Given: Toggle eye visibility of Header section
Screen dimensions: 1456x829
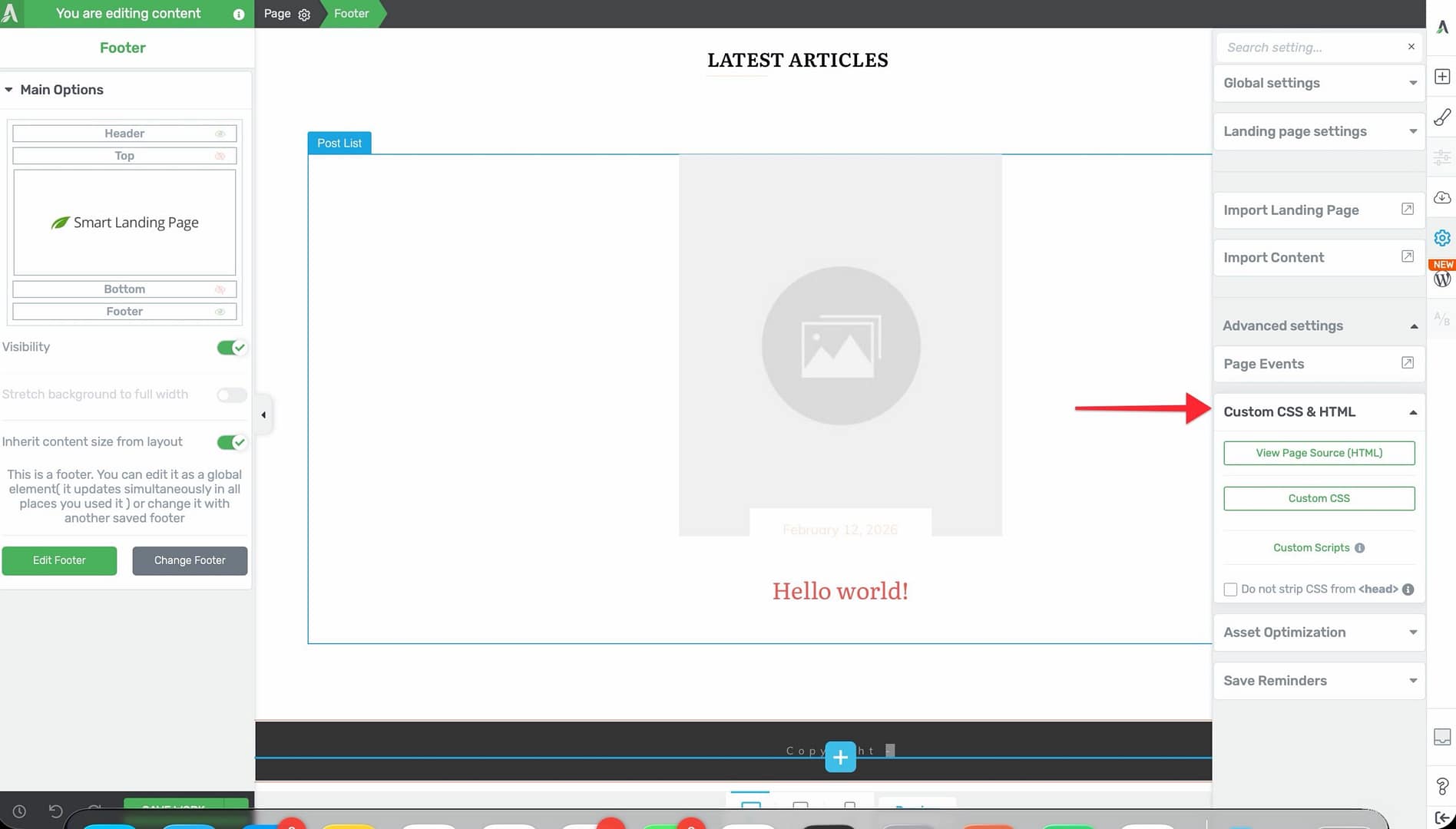Looking at the screenshot, I should coord(220,134).
